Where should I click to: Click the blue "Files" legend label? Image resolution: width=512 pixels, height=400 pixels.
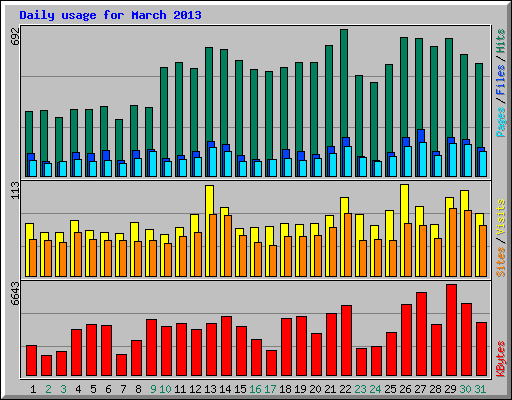501,80
